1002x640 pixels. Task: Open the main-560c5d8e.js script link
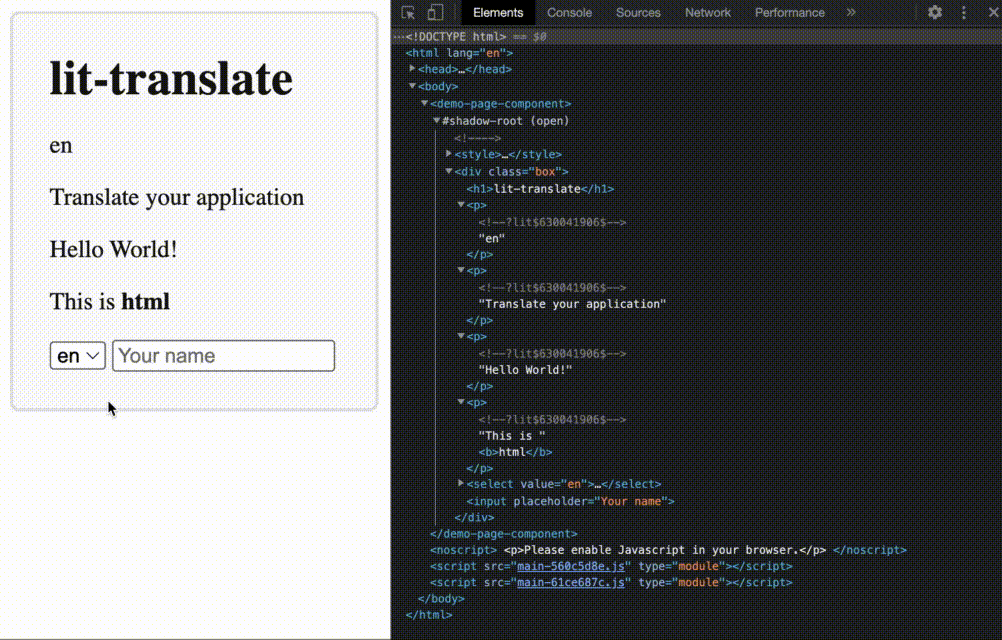pyautogui.click(x=571, y=566)
